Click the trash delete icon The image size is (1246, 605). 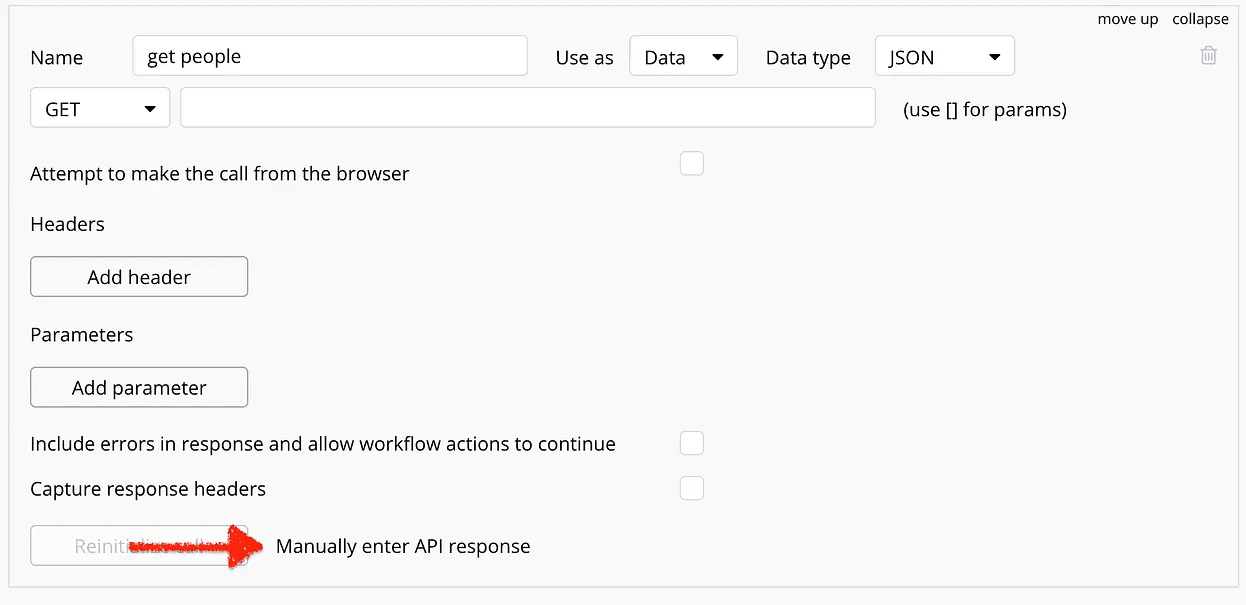(1208, 56)
